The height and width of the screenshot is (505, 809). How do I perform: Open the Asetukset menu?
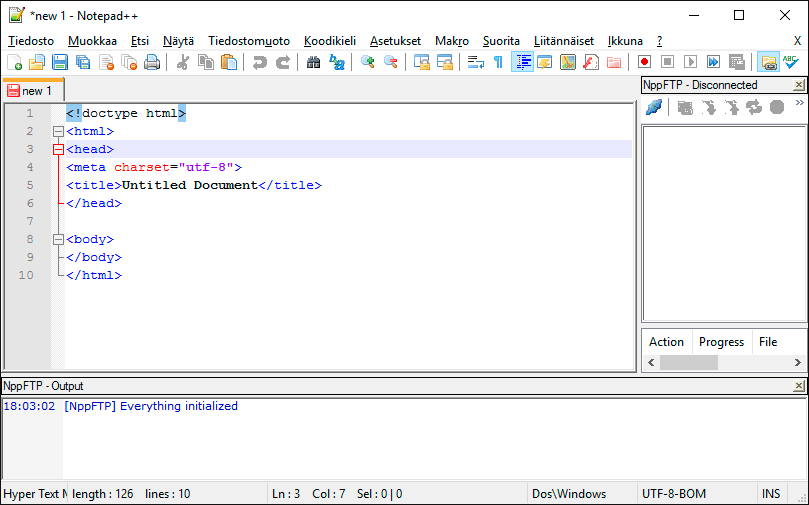pyautogui.click(x=395, y=41)
